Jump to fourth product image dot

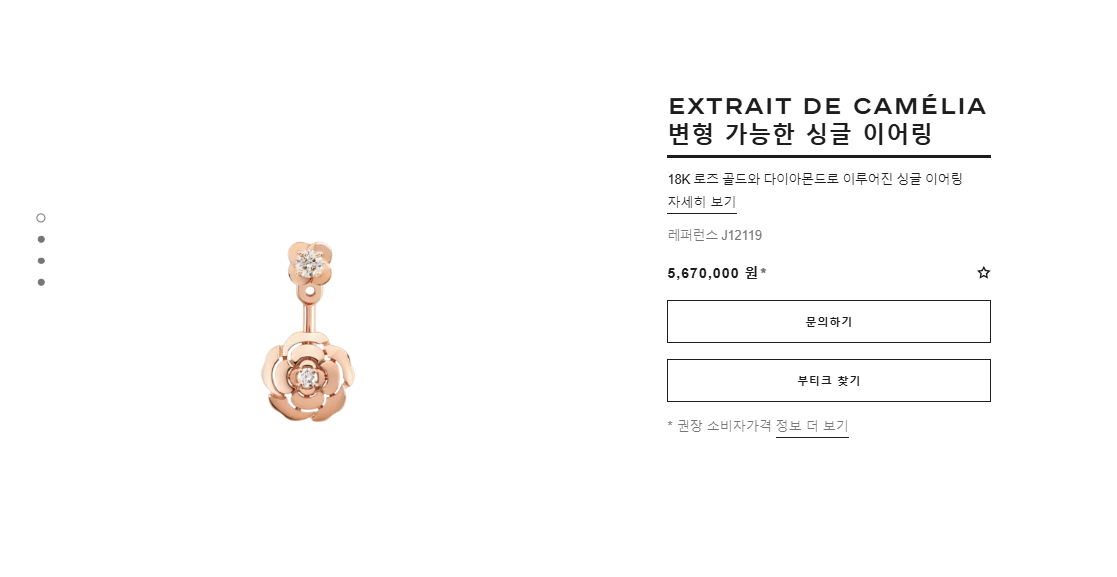click(x=41, y=282)
